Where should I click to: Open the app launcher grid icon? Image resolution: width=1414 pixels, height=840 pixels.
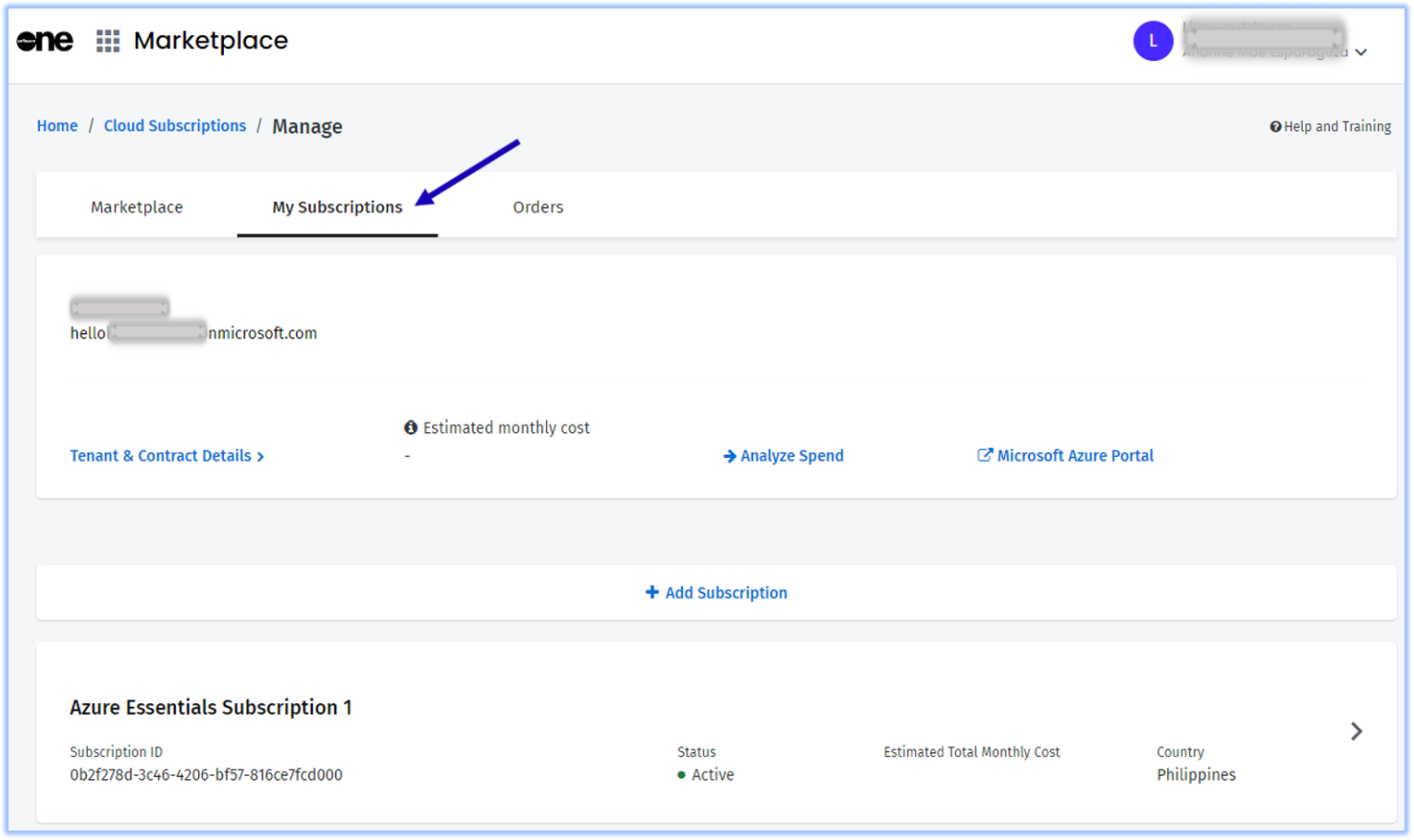click(108, 41)
